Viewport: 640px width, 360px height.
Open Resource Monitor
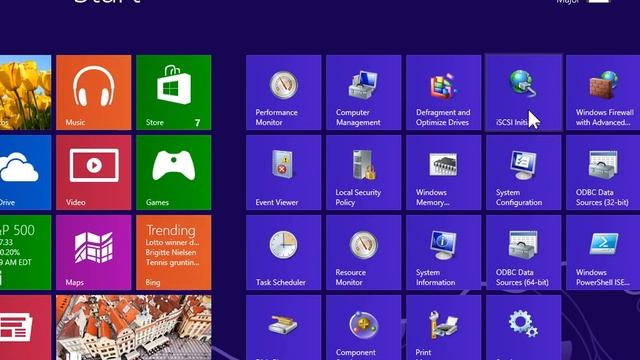tap(363, 253)
